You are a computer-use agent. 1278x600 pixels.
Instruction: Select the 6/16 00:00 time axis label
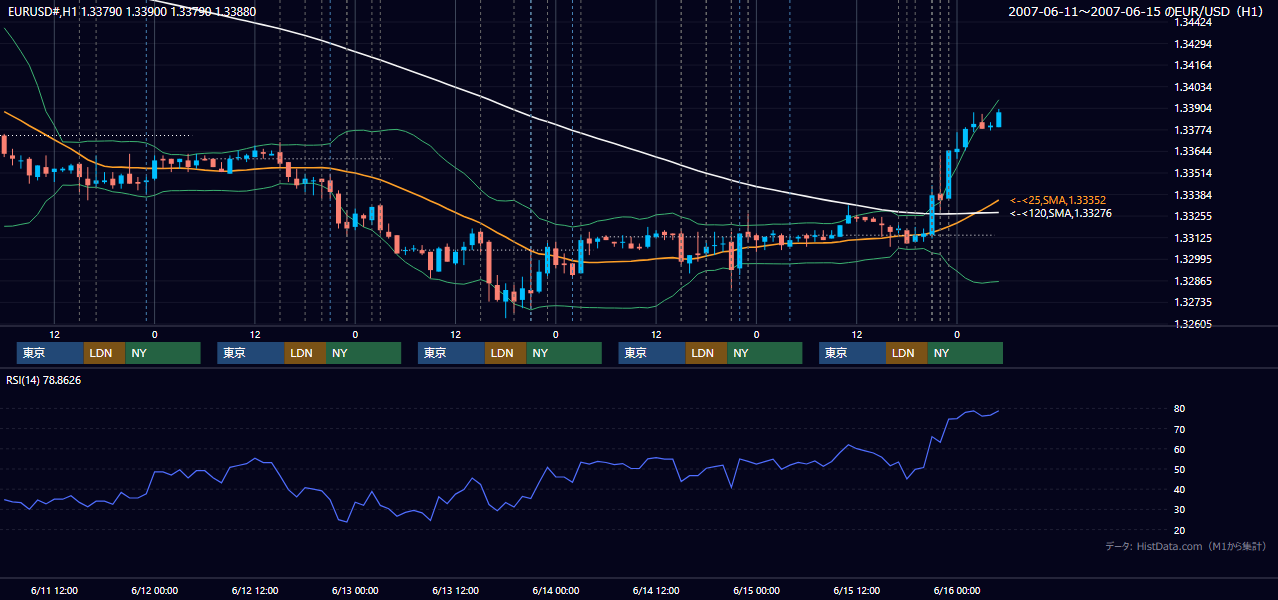click(x=956, y=591)
